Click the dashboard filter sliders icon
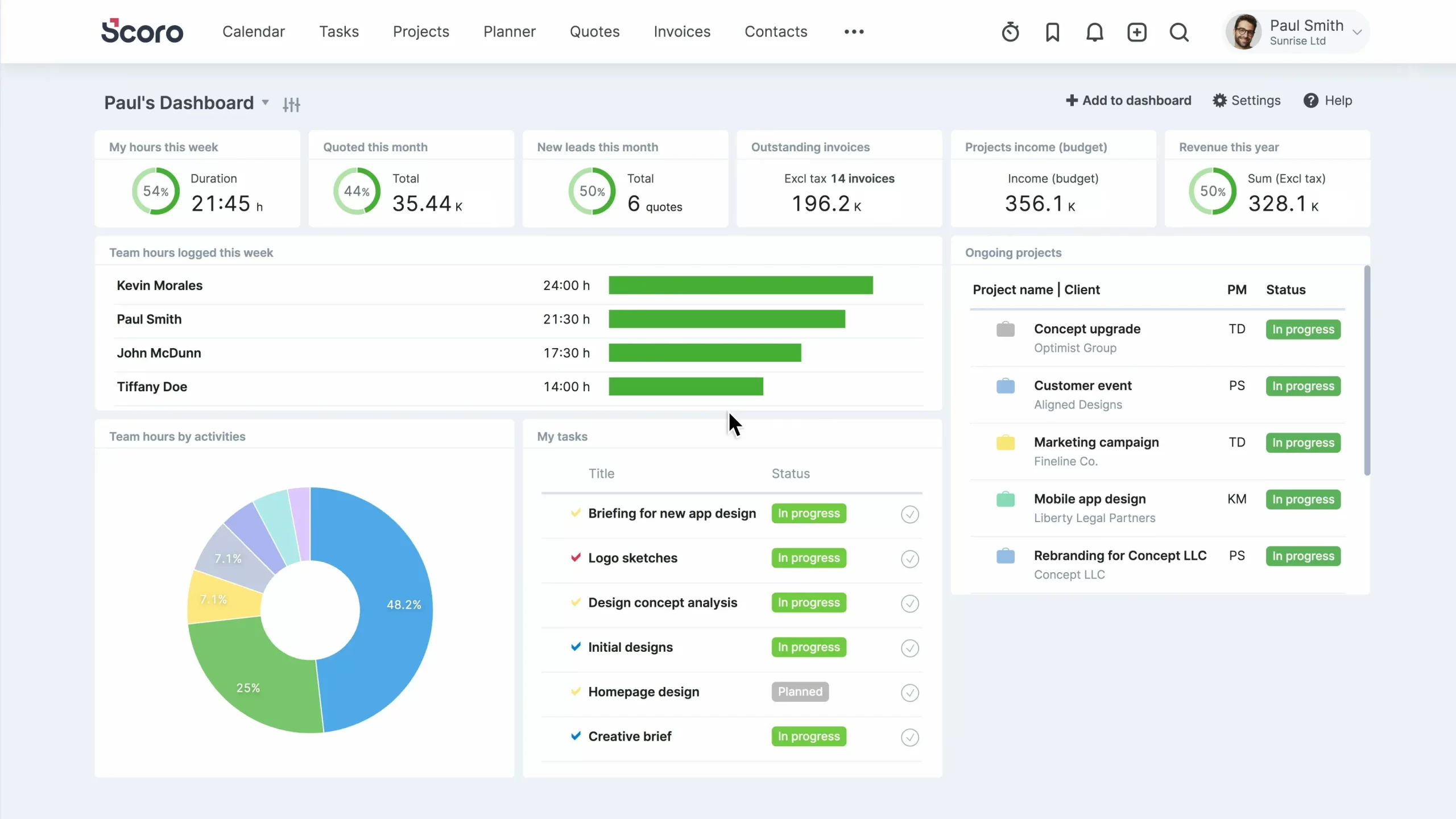Screen dimensions: 1456x819 click(x=291, y=104)
